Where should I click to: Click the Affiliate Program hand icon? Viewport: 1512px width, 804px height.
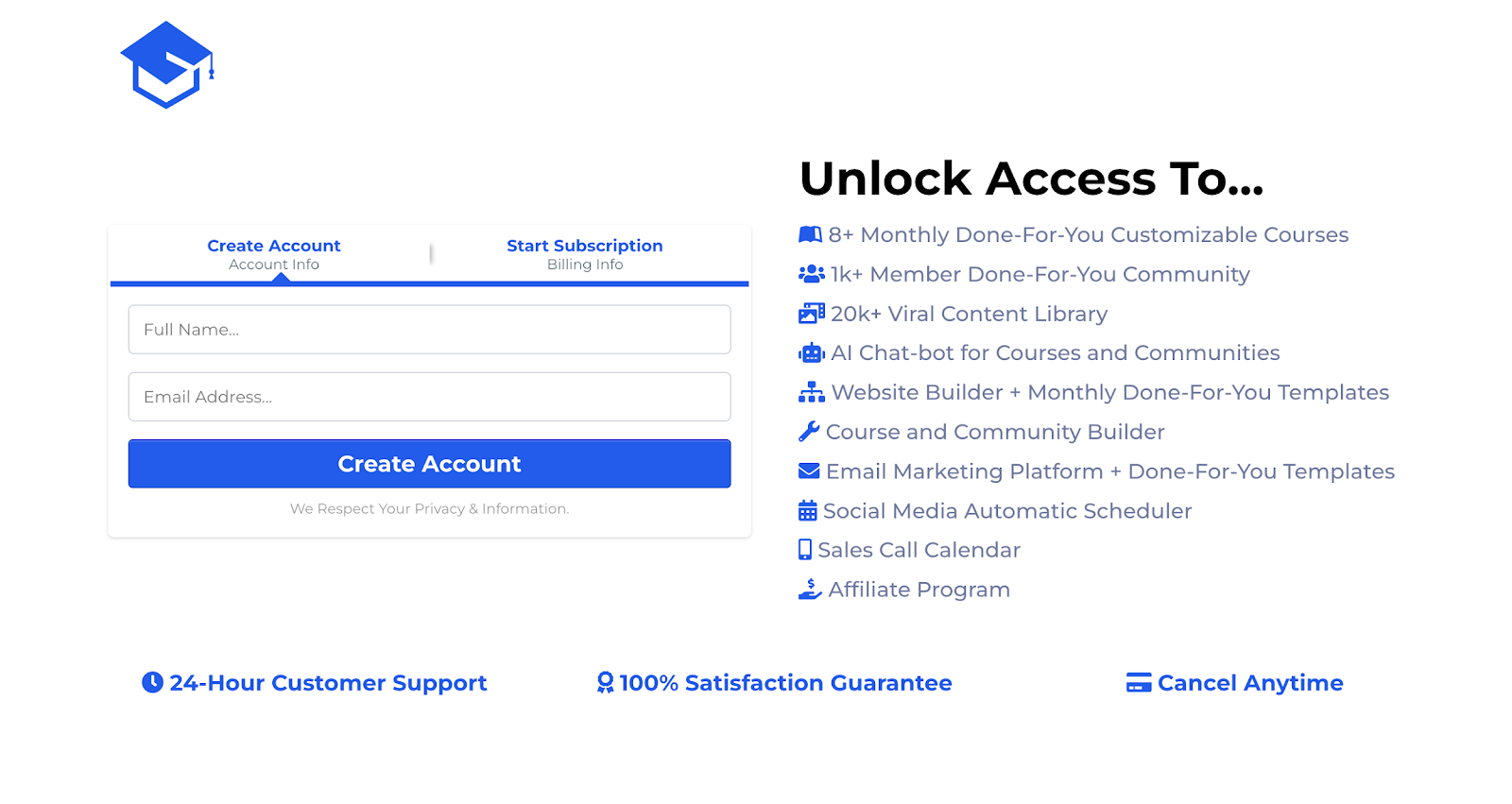pyautogui.click(x=810, y=589)
